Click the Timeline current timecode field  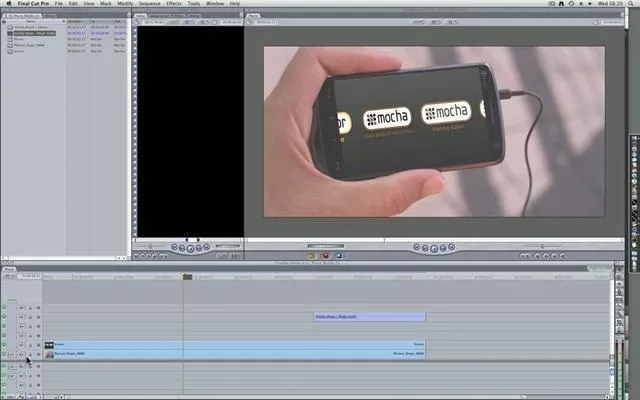pyautogui.click(x=29, y=276)
